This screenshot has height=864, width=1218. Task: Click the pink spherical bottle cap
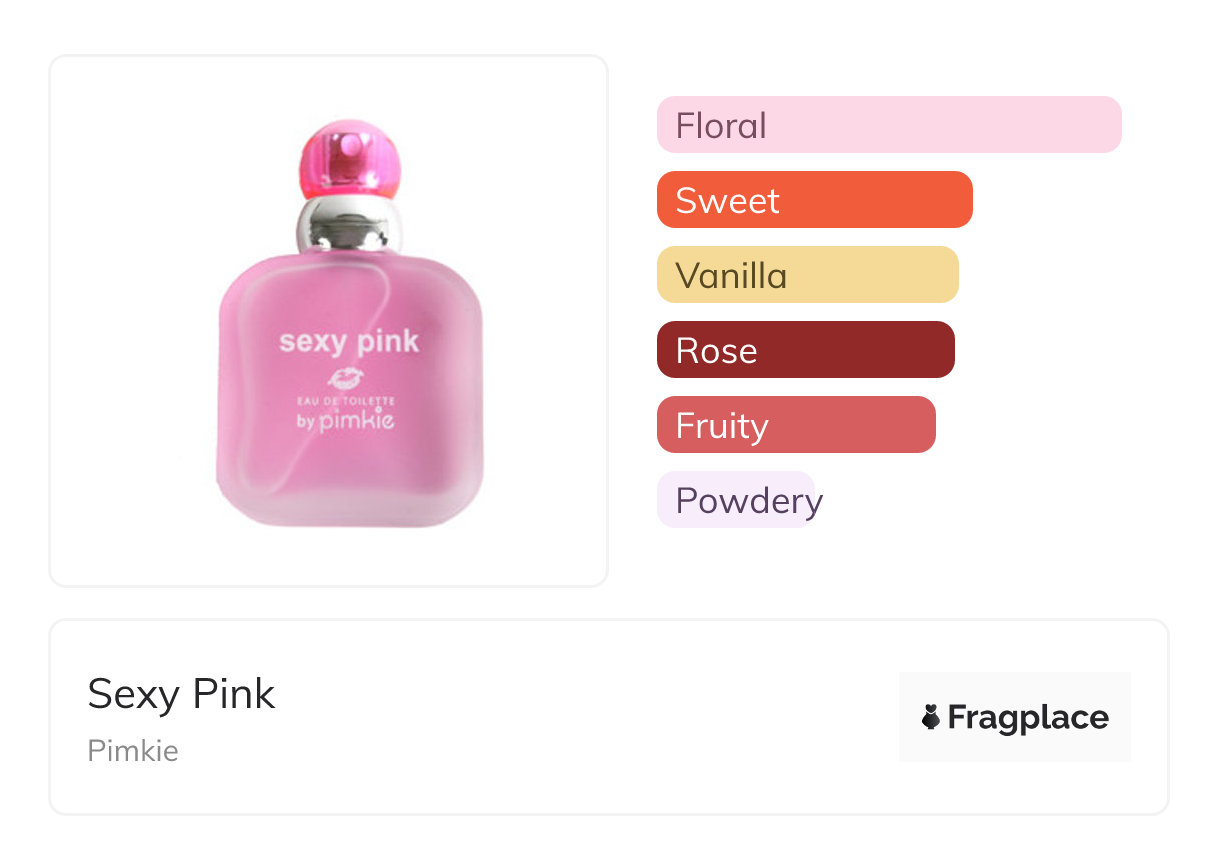coord(349,160)
